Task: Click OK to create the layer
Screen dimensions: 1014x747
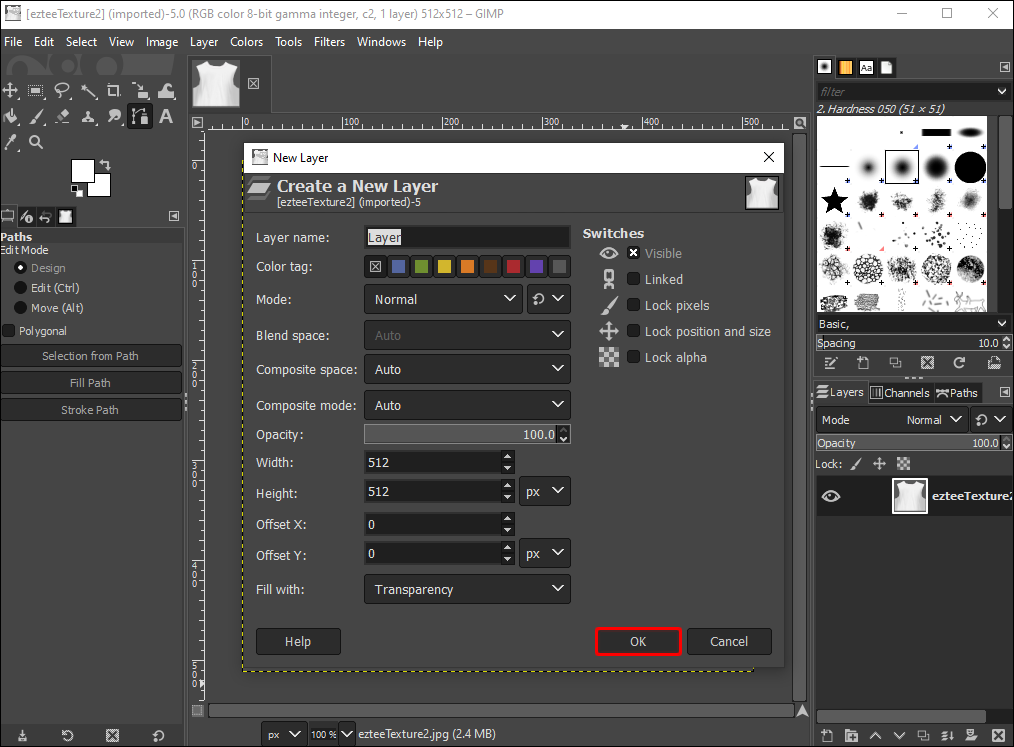Action: (638, 641)
